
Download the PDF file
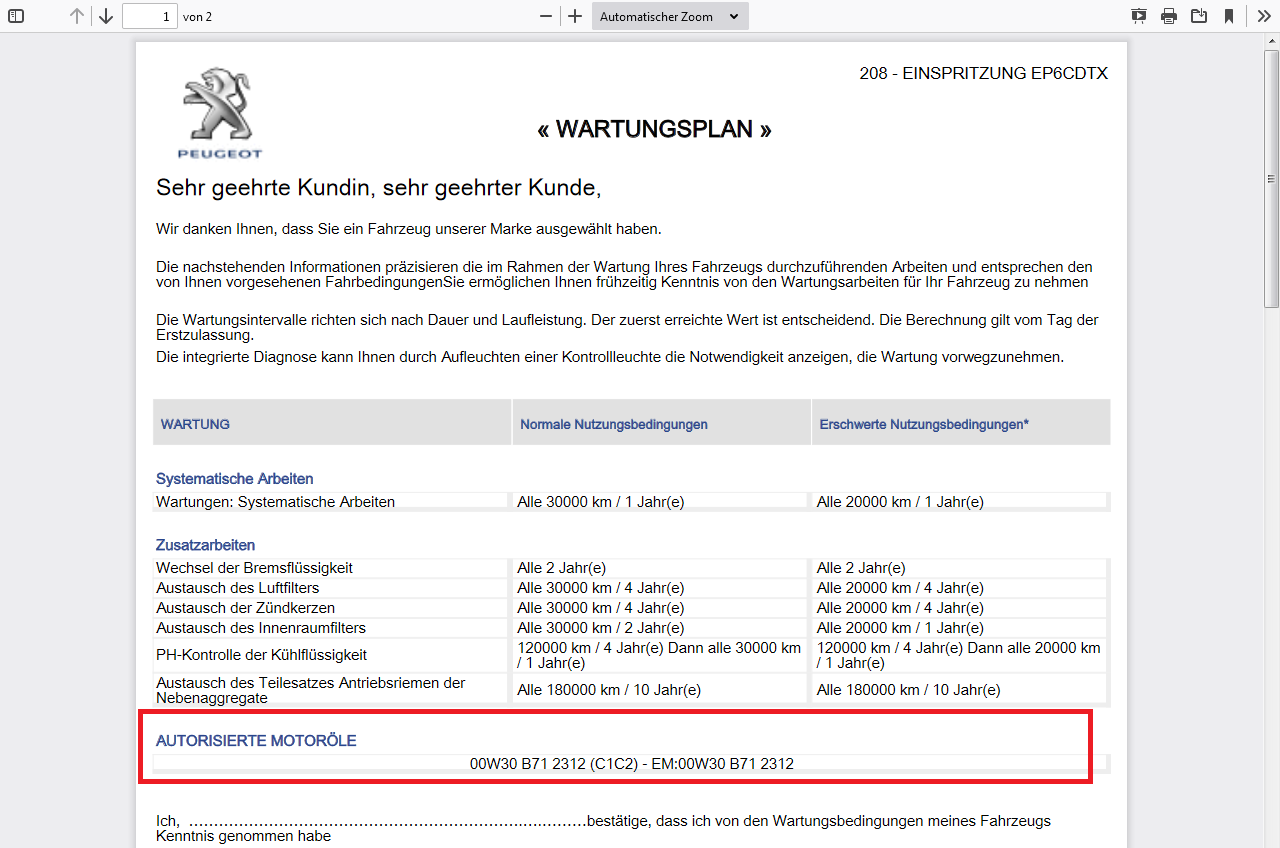[1199, 16]
